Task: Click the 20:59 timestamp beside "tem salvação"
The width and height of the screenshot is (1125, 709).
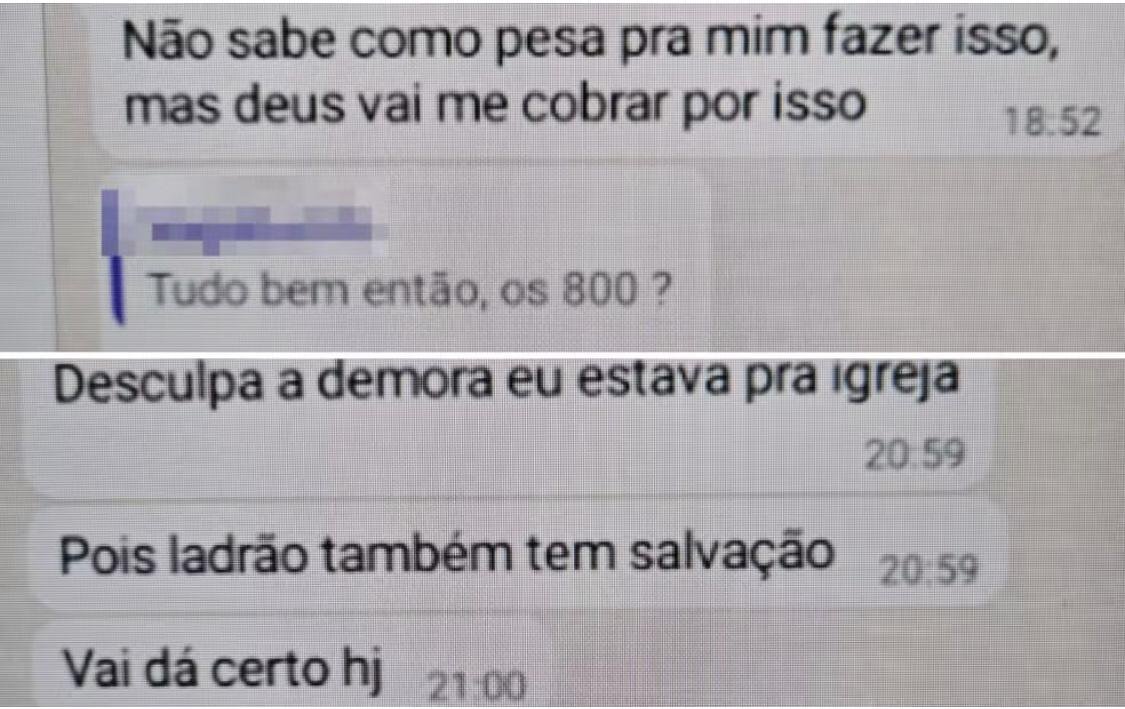Action: [928, 571]
